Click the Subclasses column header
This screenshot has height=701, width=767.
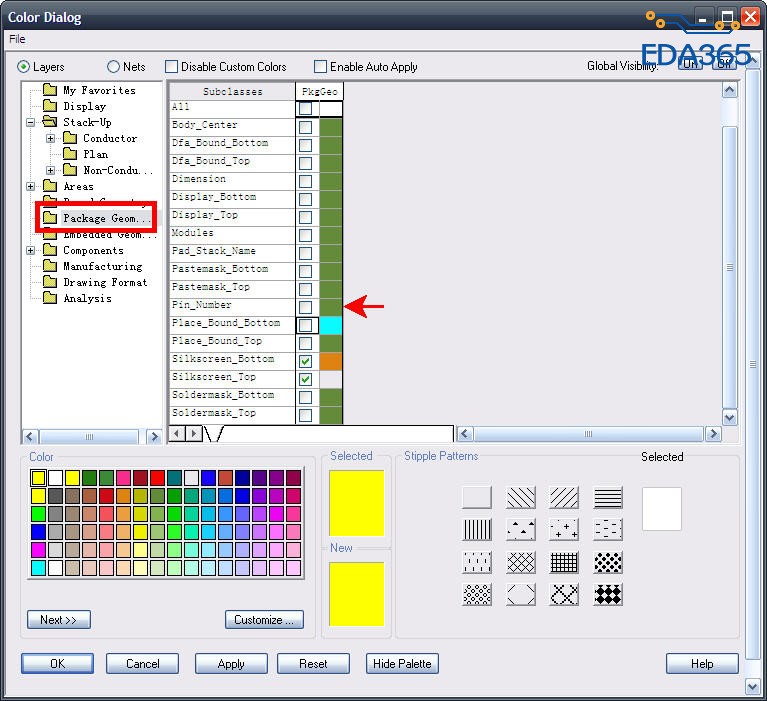[x=232, y=91]
